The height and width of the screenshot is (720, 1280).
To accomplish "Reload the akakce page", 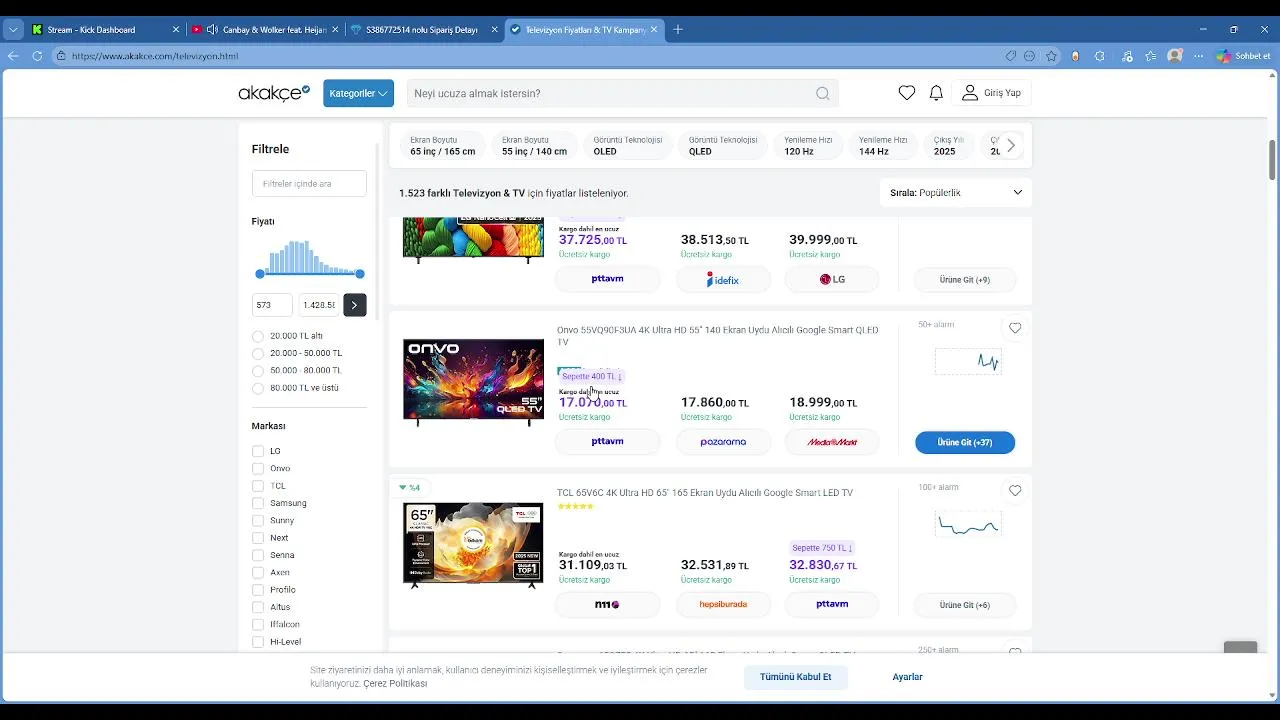I will click(37, 56).
